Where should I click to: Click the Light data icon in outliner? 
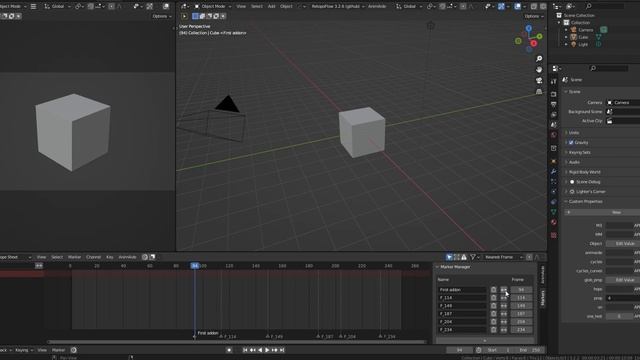pyautogui.click(x=598, y=44)
